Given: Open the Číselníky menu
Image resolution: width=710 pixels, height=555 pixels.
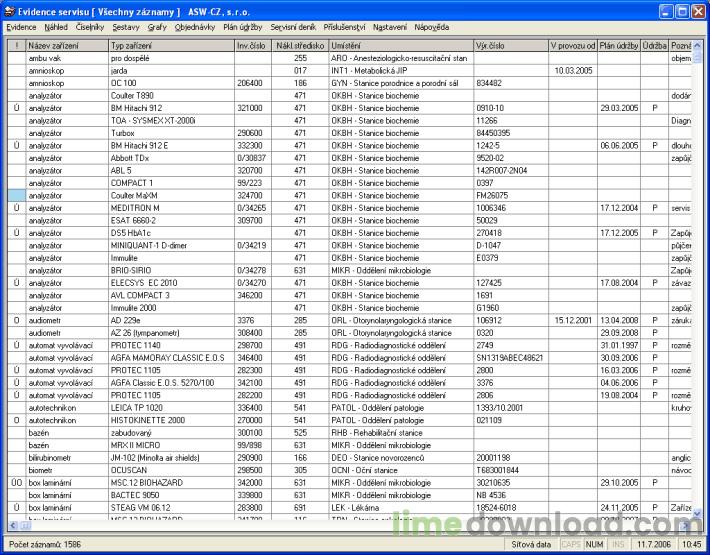Looking at the screenshot, I should coord(90,28).
